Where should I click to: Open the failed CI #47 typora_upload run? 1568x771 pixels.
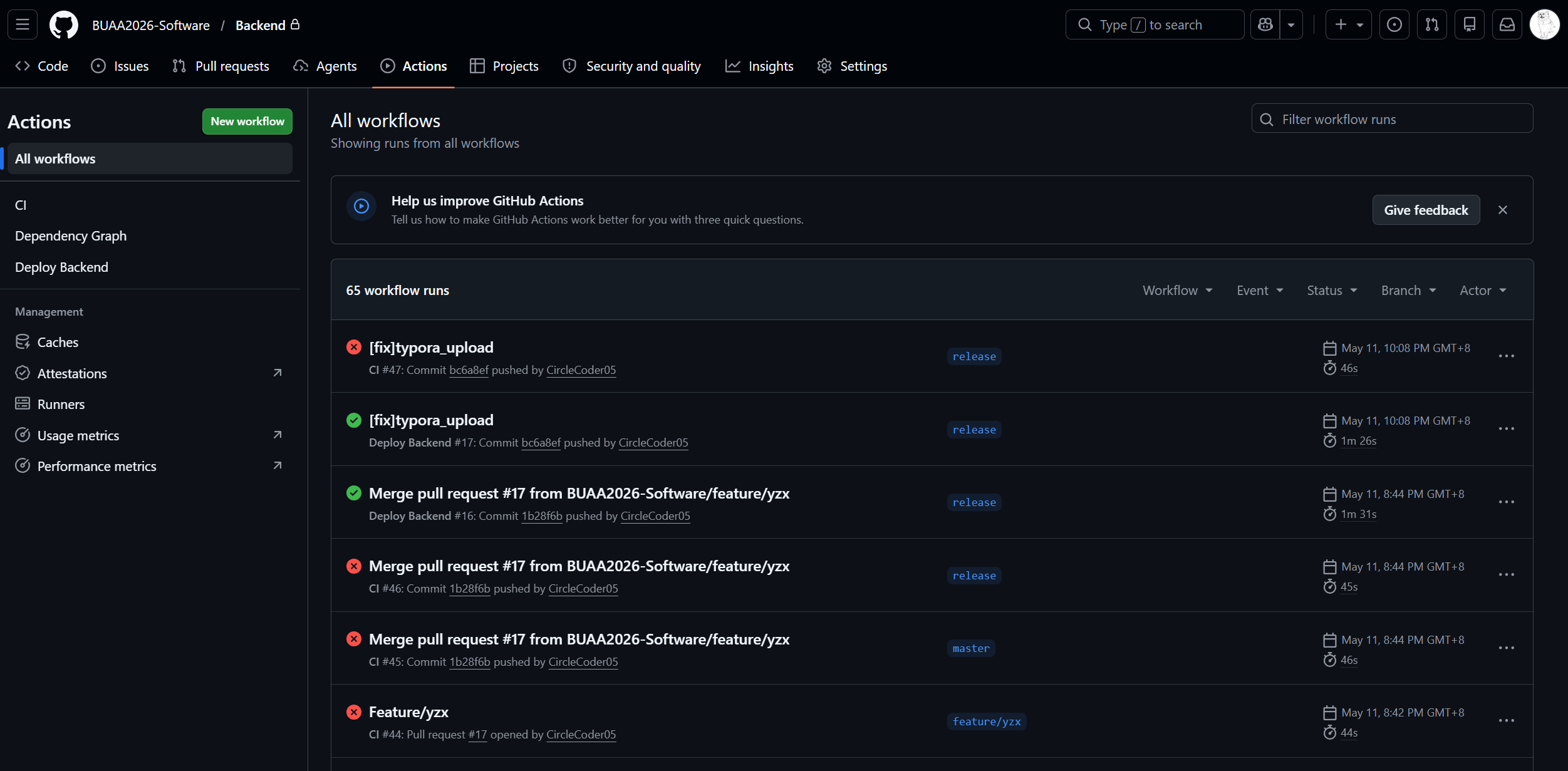pos(431,348)
